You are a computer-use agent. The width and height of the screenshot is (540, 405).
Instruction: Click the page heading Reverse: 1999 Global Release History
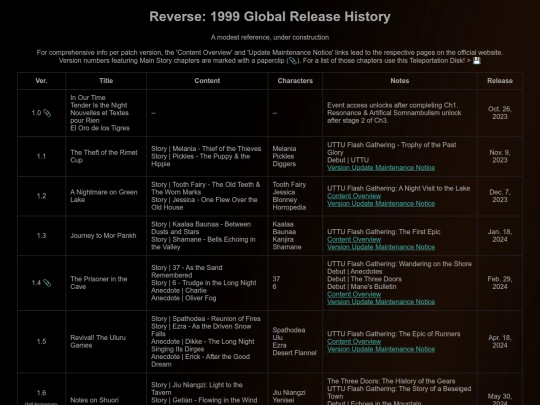coord(270,17)
